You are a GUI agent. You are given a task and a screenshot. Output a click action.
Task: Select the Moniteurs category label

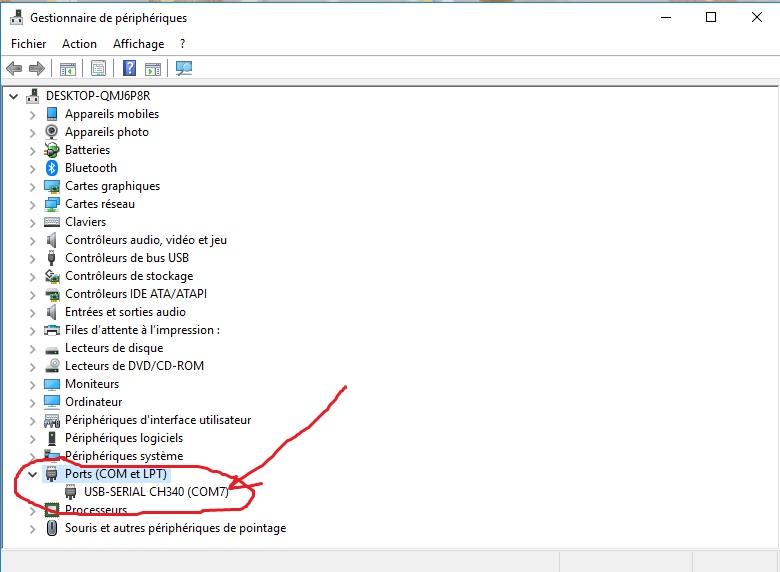click(x=92, y=384)
